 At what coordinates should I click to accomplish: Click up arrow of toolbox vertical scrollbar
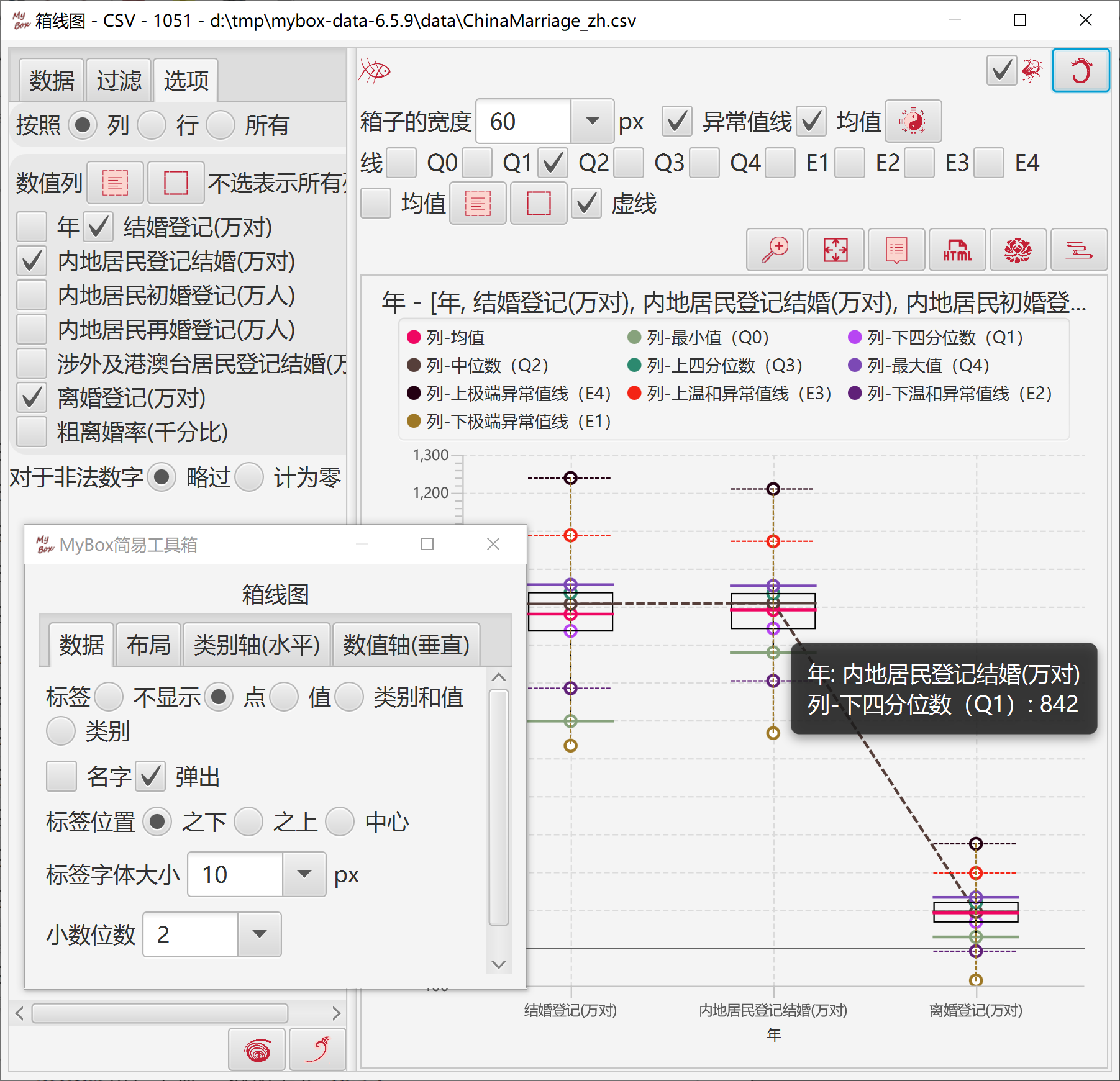click(499, 677)
